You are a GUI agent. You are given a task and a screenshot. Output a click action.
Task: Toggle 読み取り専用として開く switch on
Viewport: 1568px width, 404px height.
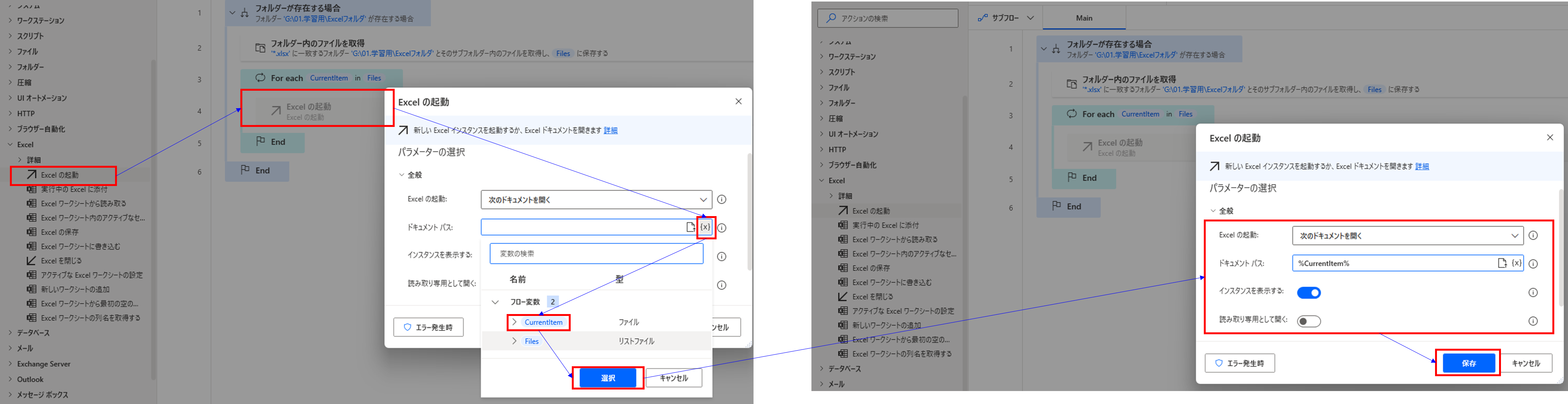point(1309,321)
